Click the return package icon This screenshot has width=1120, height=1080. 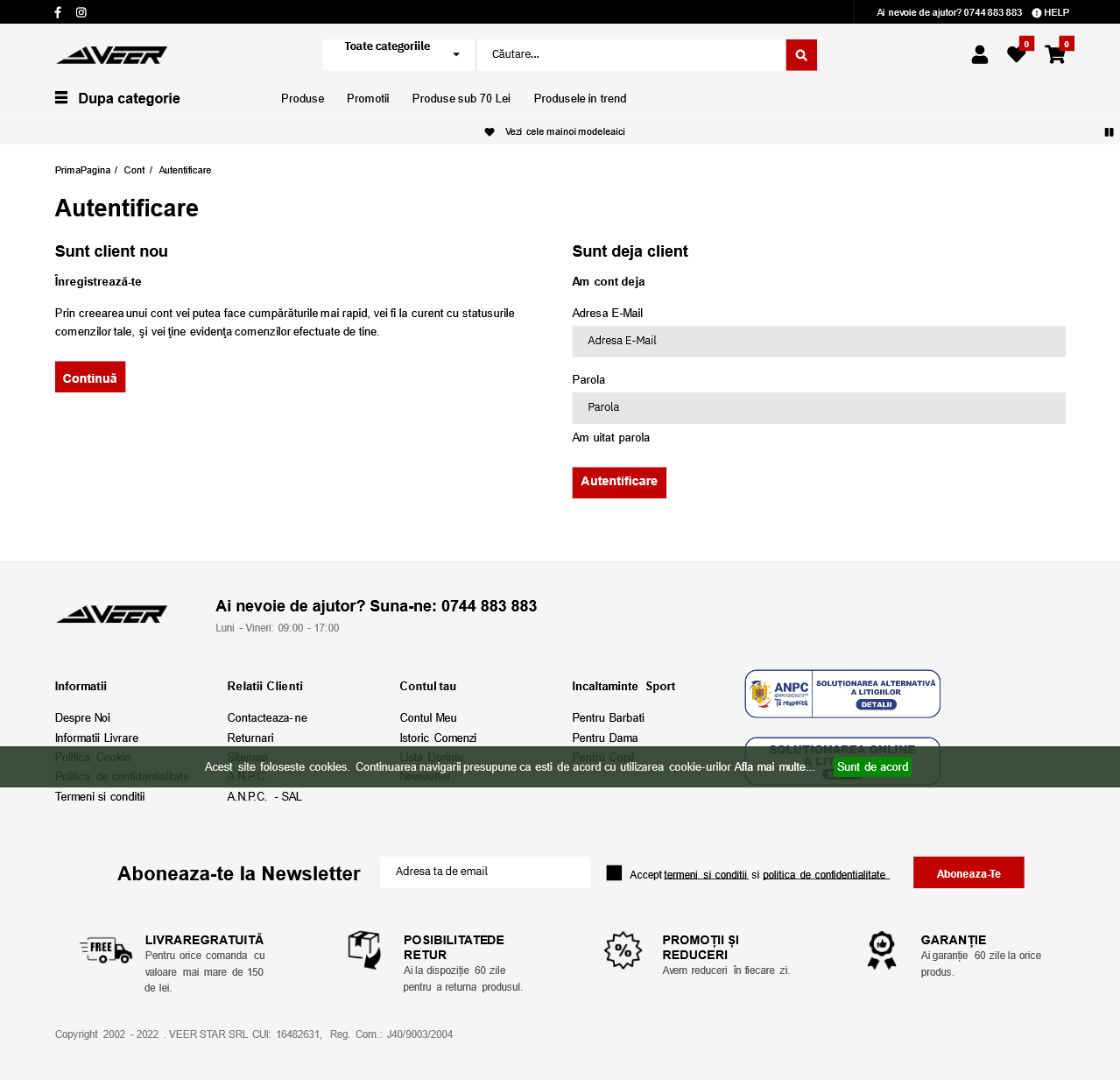pyautogui.click(x=364, y=950)
